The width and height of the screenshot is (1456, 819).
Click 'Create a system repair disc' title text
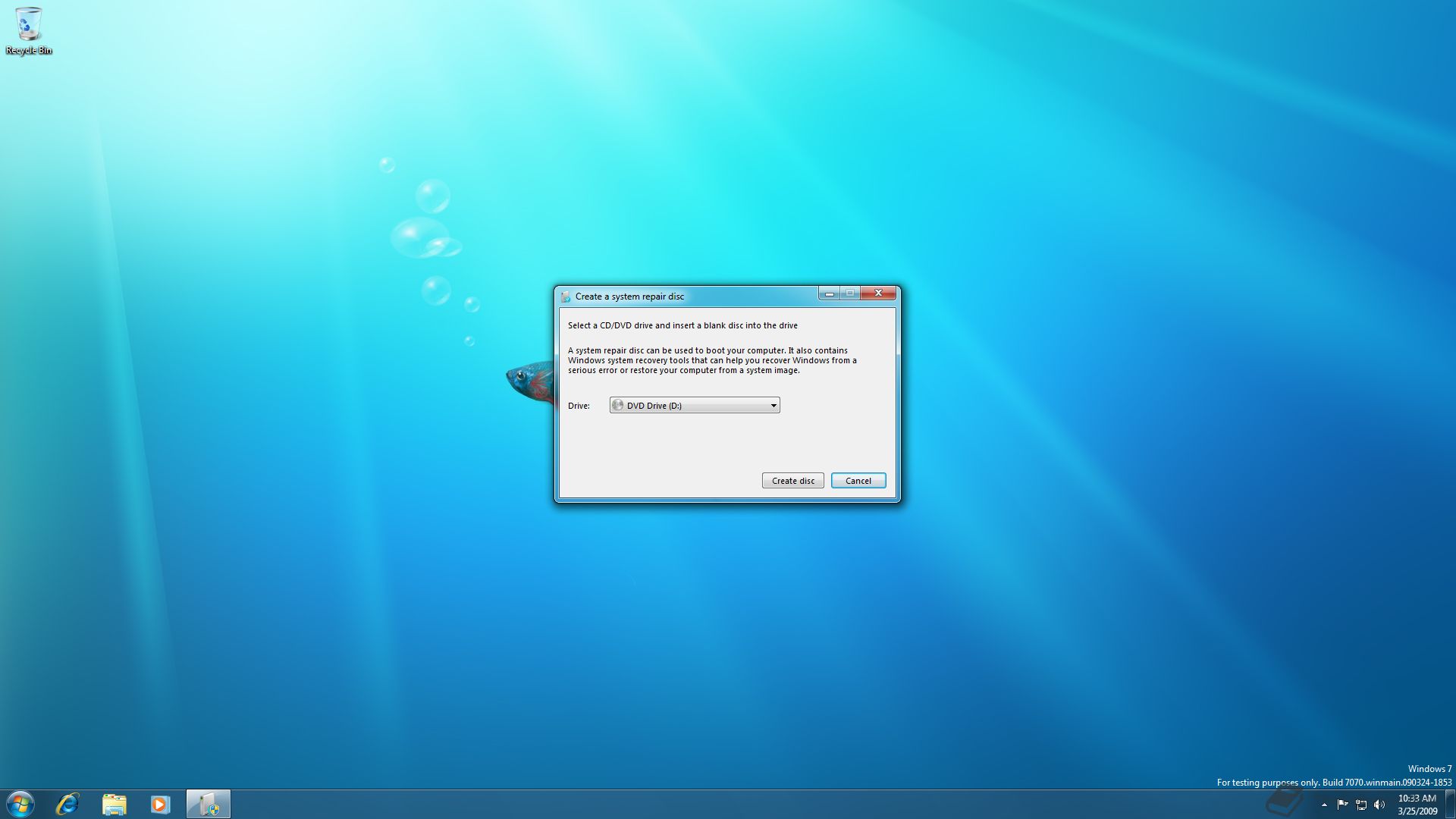629,297
